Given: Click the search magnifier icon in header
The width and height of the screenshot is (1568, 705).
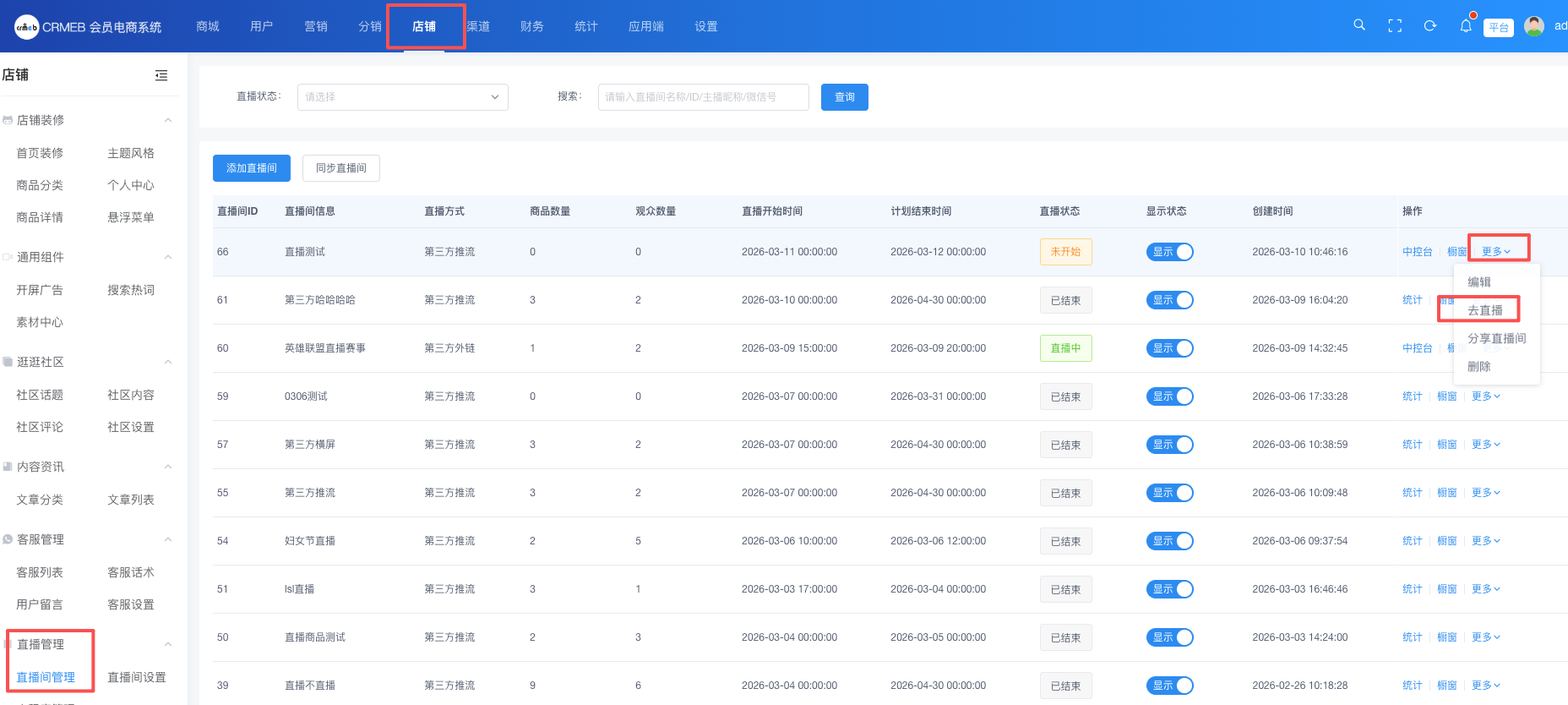Looking at the screenshot, I should coord(1359,25).
